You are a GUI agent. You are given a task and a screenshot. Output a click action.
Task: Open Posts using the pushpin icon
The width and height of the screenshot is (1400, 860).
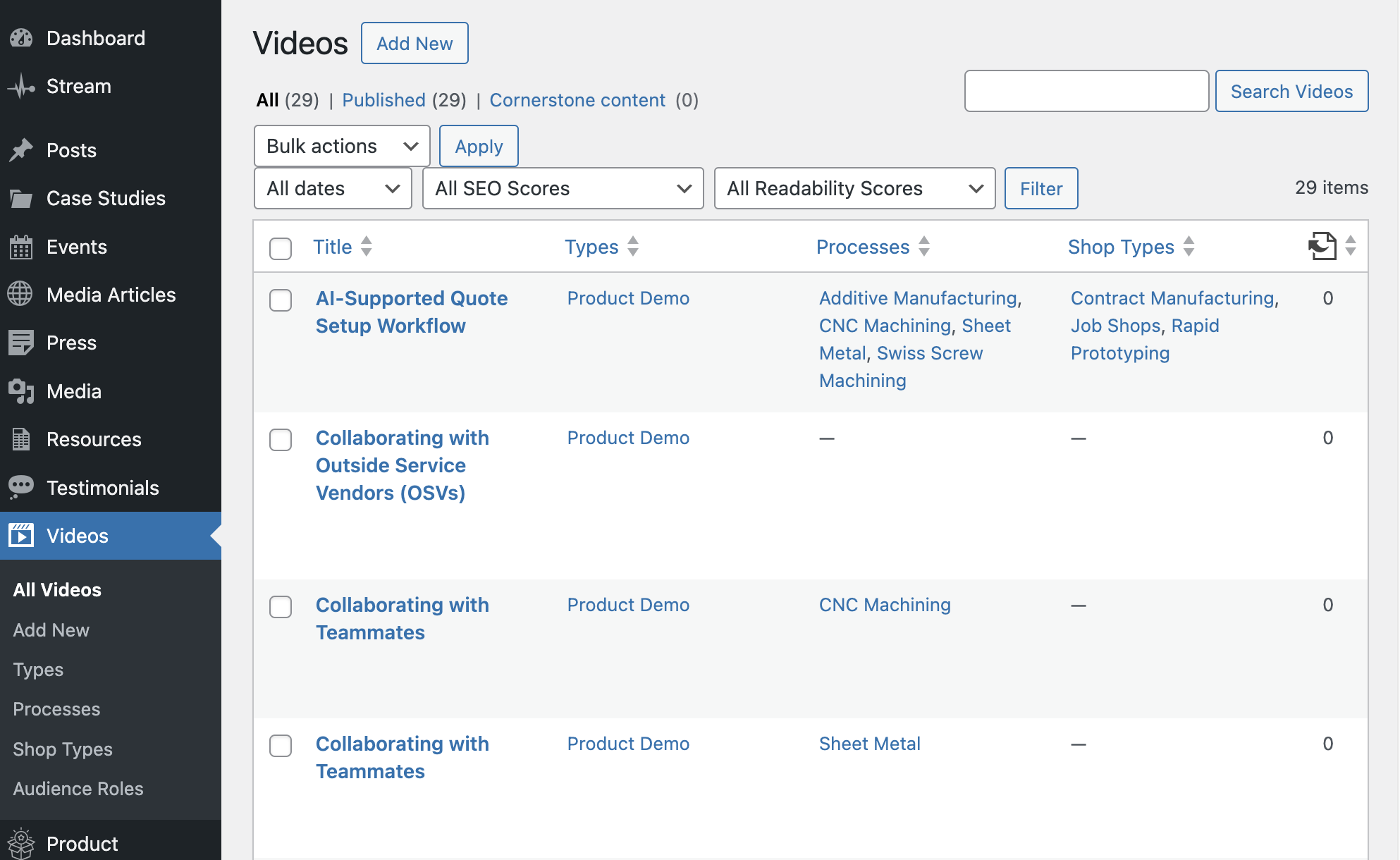click(21, 149)
